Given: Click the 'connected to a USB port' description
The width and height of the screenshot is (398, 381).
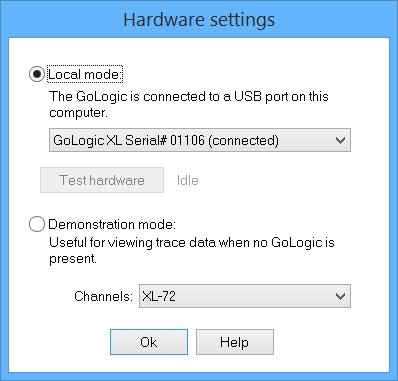Looking at the screenshot, I should click(189, 104).
